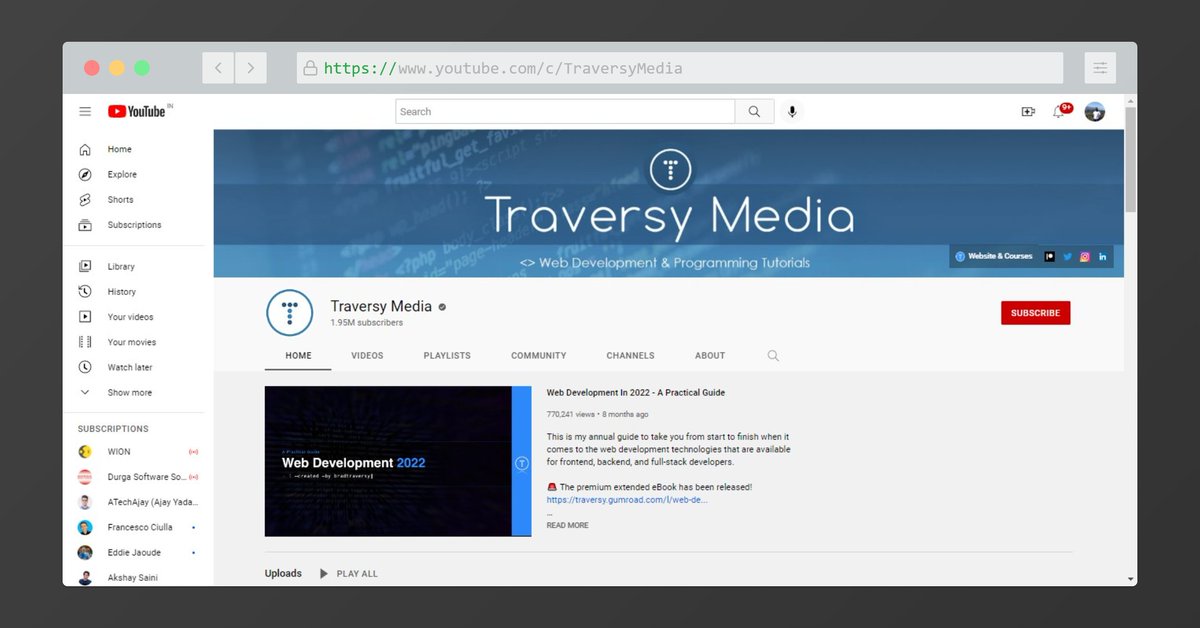Click the 770,241 views text

click(x=571, y=414)
